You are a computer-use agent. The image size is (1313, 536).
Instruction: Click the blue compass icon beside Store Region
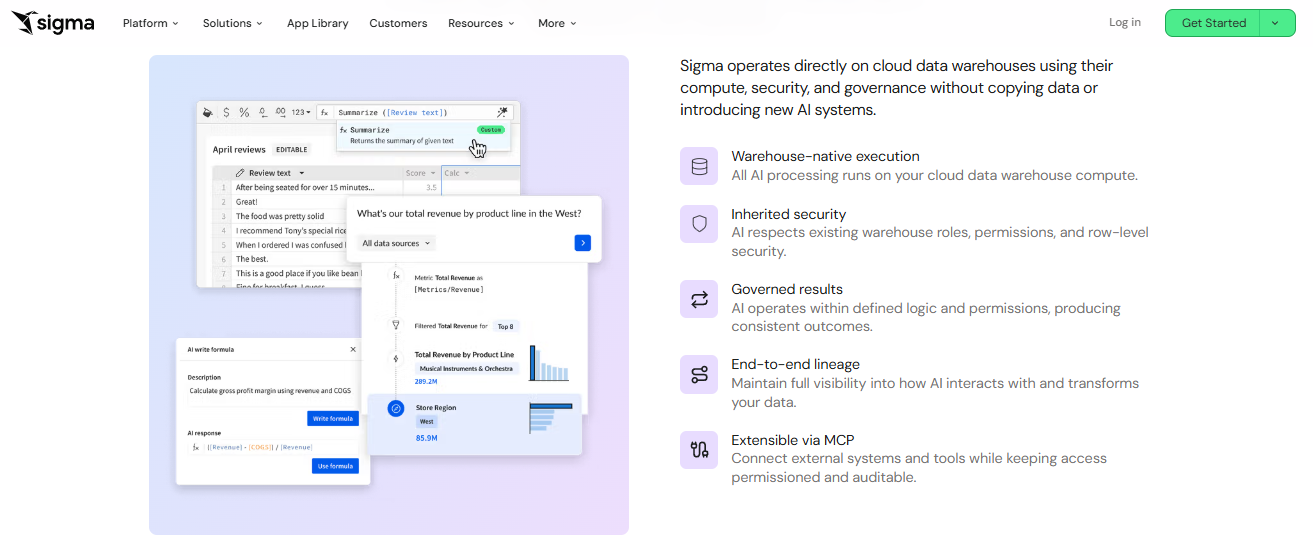396,408
